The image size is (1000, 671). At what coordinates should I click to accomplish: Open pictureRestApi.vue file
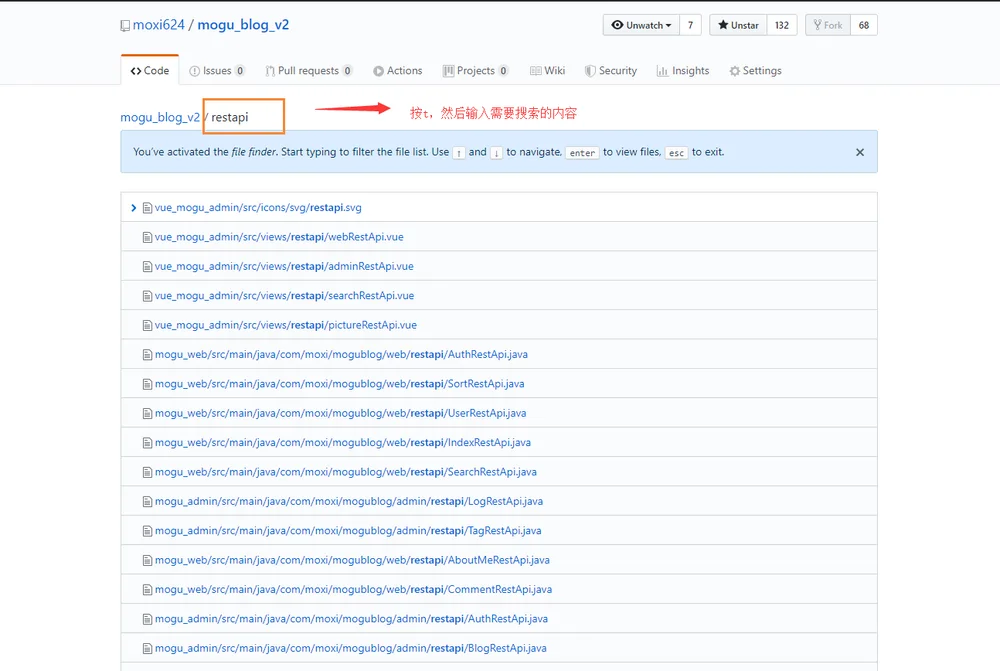click(x=286, y=325)
